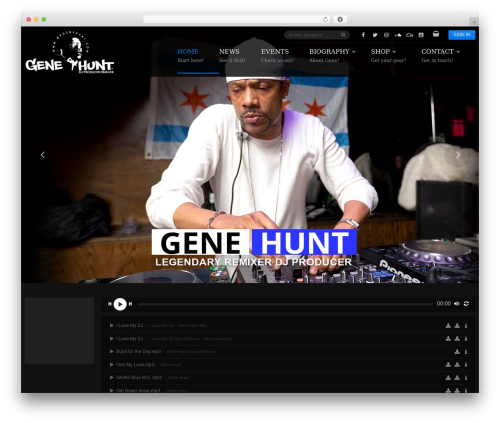Open the Twitter social icon

click(375, 35)
